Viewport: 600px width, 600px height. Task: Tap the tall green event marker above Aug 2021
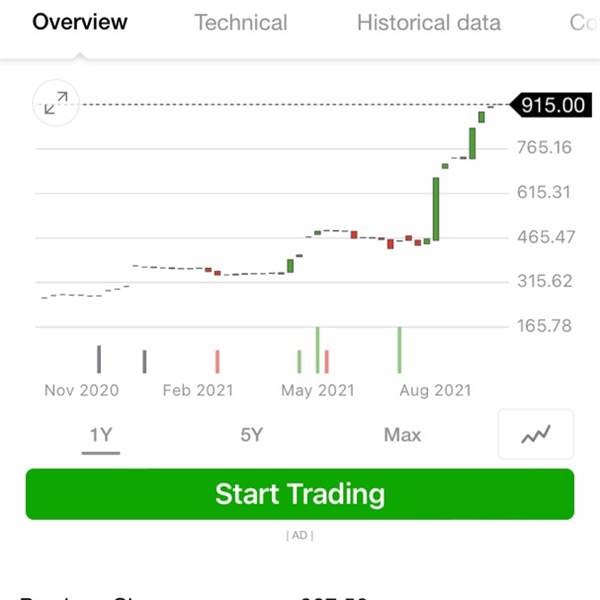(399, 350)
